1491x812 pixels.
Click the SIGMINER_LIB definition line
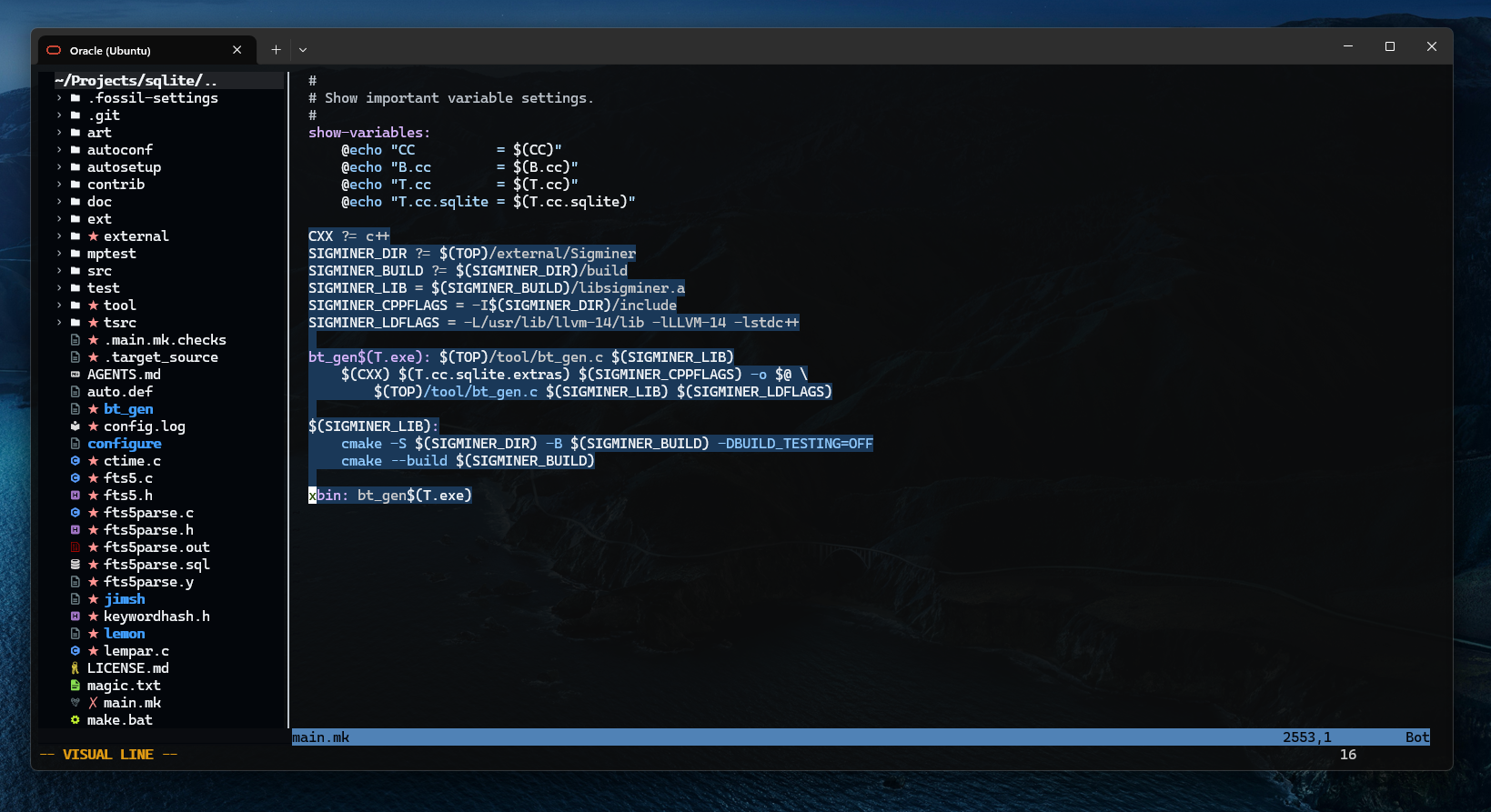pos(497,288)
